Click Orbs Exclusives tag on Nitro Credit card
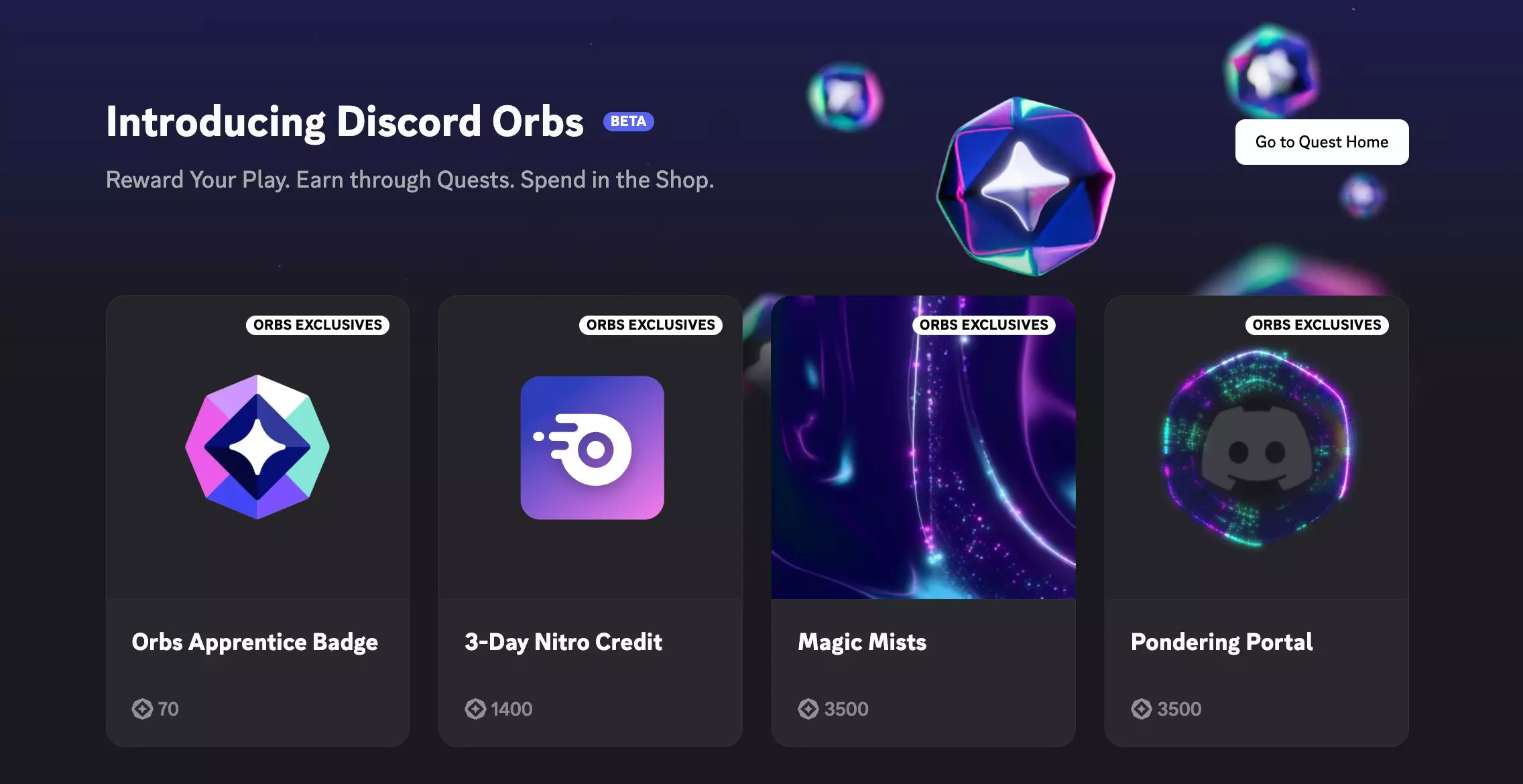The image size is (1523, 784). pos(651,325)
